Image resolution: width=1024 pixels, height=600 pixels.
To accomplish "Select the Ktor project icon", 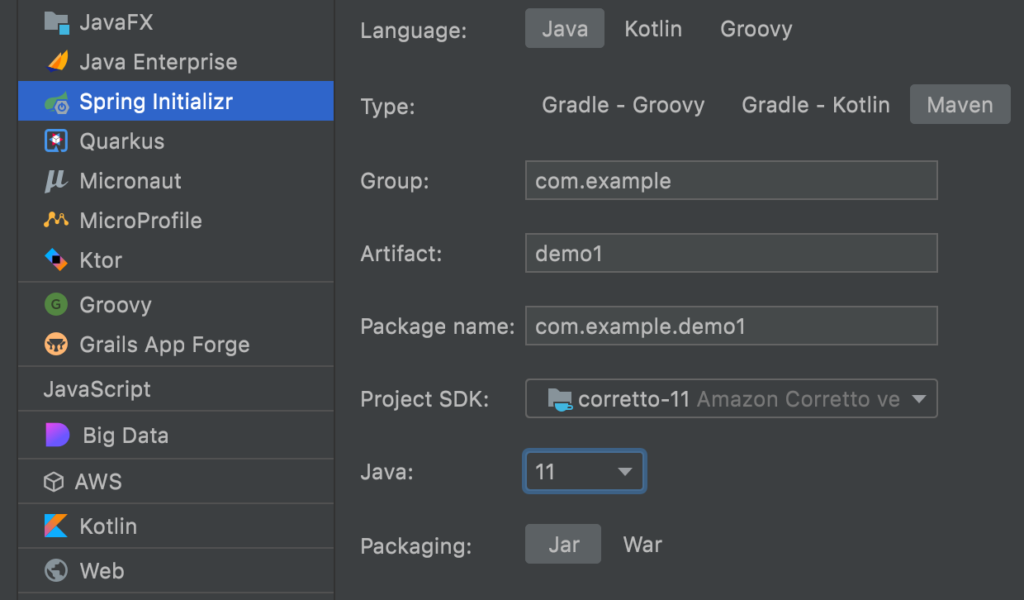I will [54, 260].
